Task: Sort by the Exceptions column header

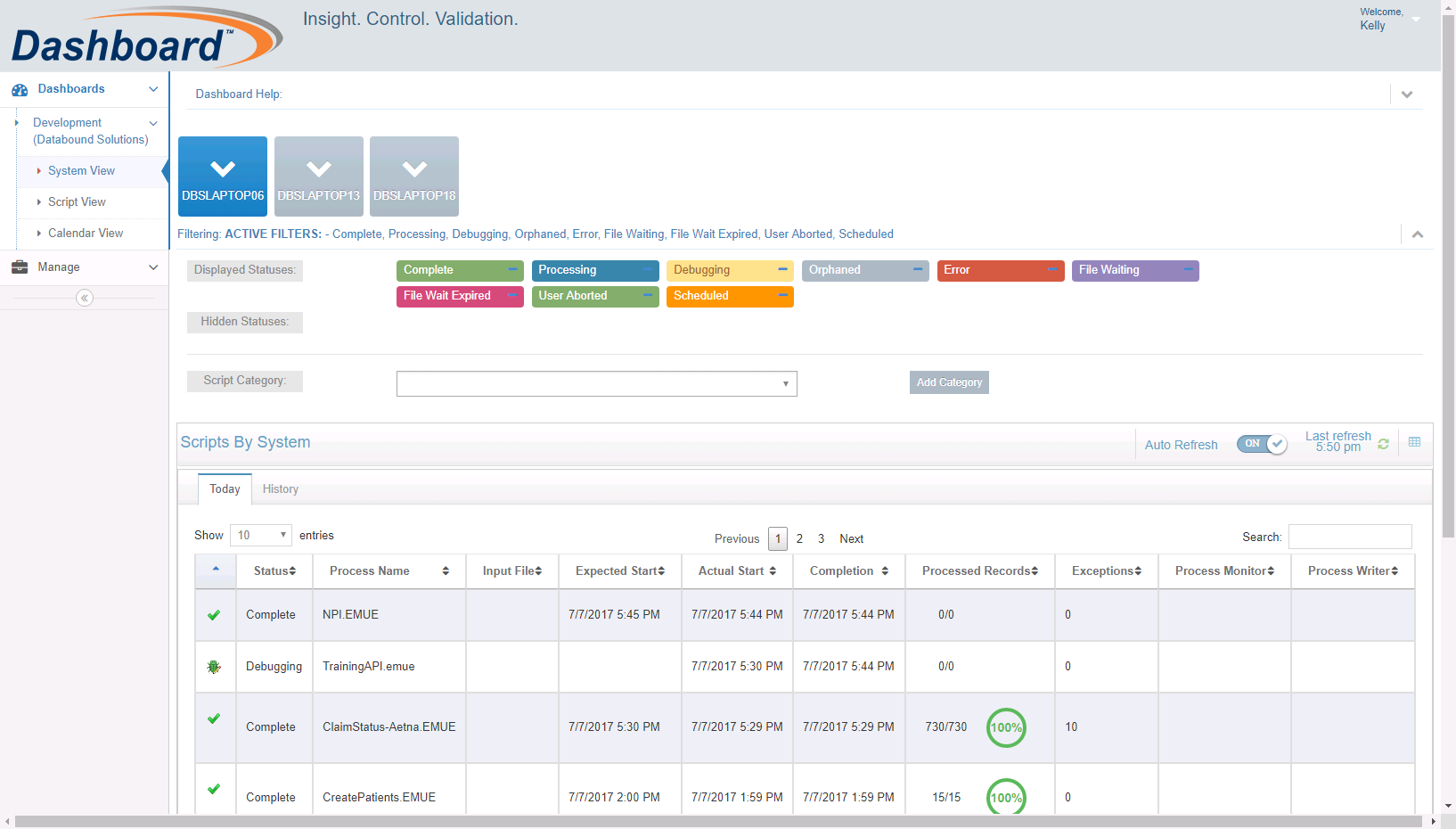Action: tap(1107, 570)
